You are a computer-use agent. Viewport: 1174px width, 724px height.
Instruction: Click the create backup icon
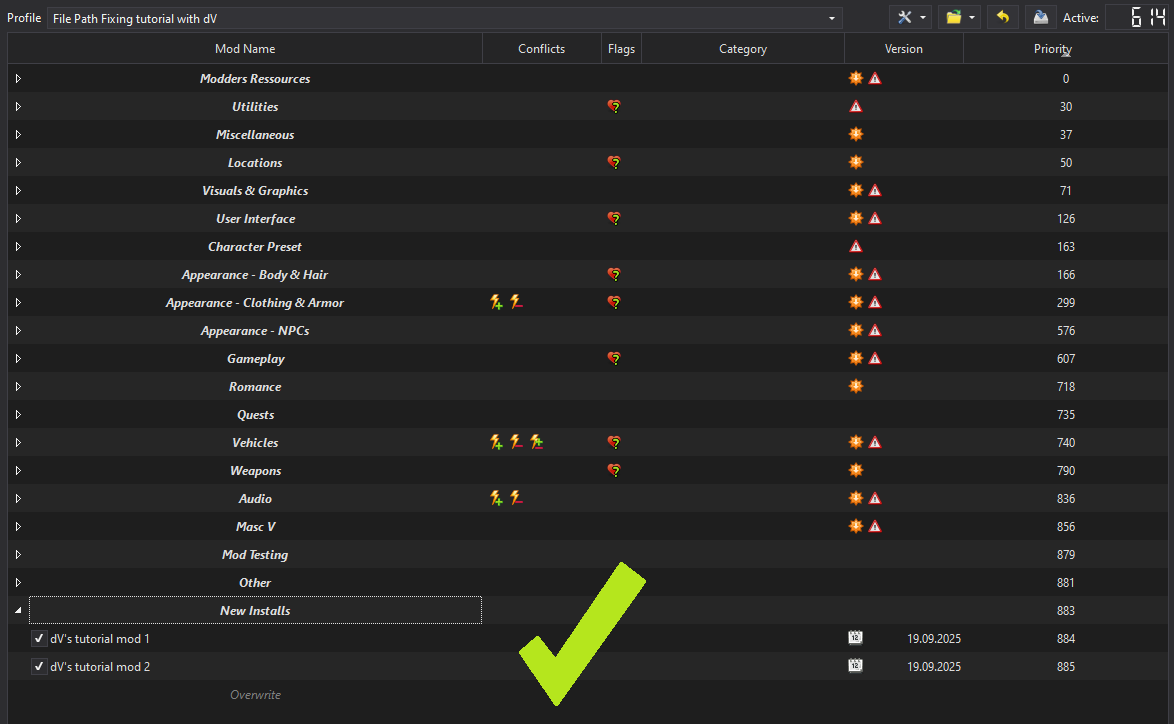(x=1040, y=17)
